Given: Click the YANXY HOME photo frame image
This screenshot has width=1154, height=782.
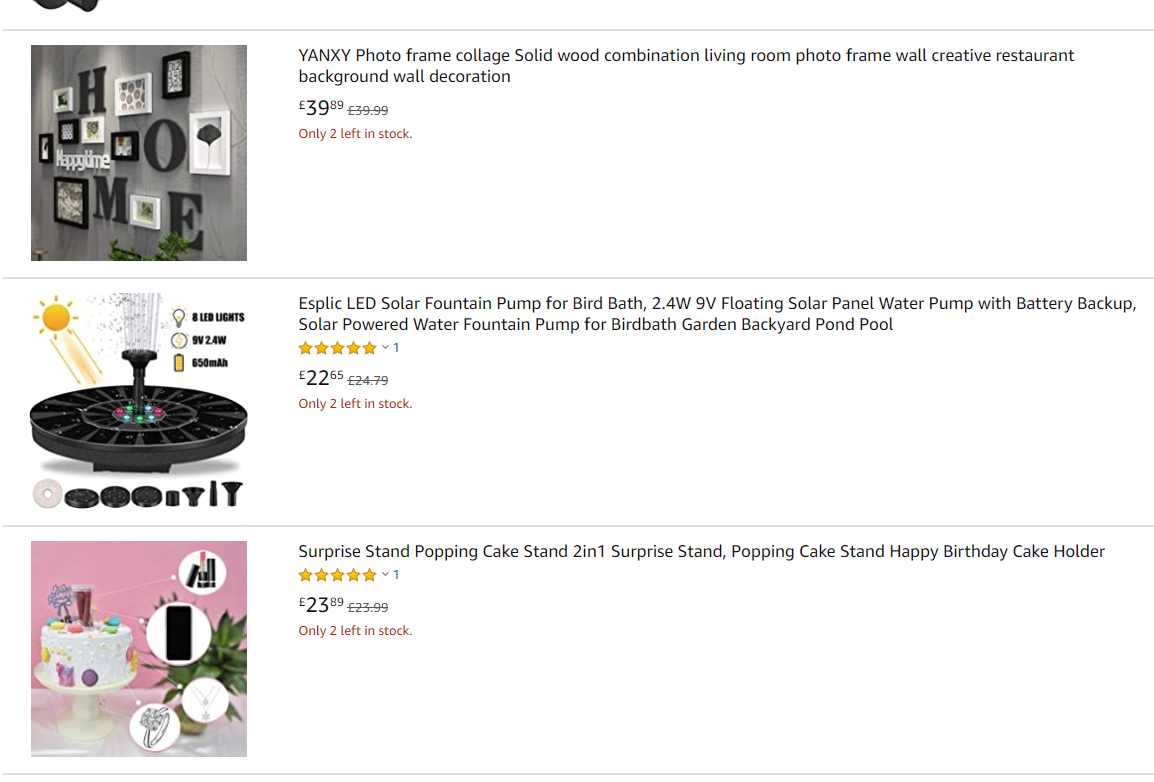Looking at the screenshot, I should (x=139, y=153).
